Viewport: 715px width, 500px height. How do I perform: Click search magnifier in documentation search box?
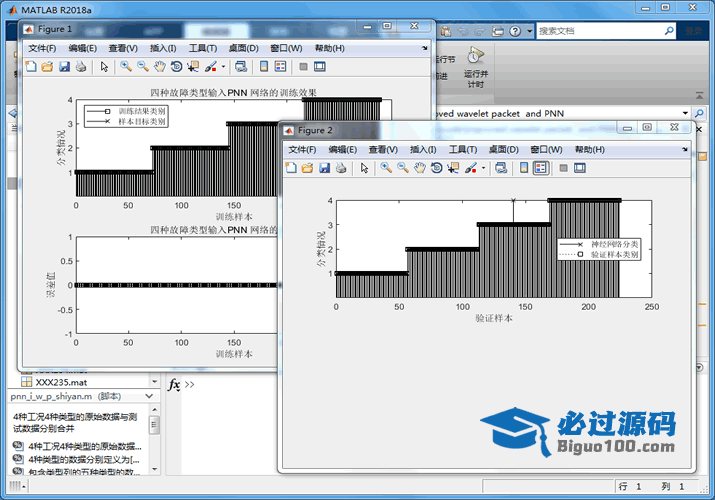click(x=669, y=31)
